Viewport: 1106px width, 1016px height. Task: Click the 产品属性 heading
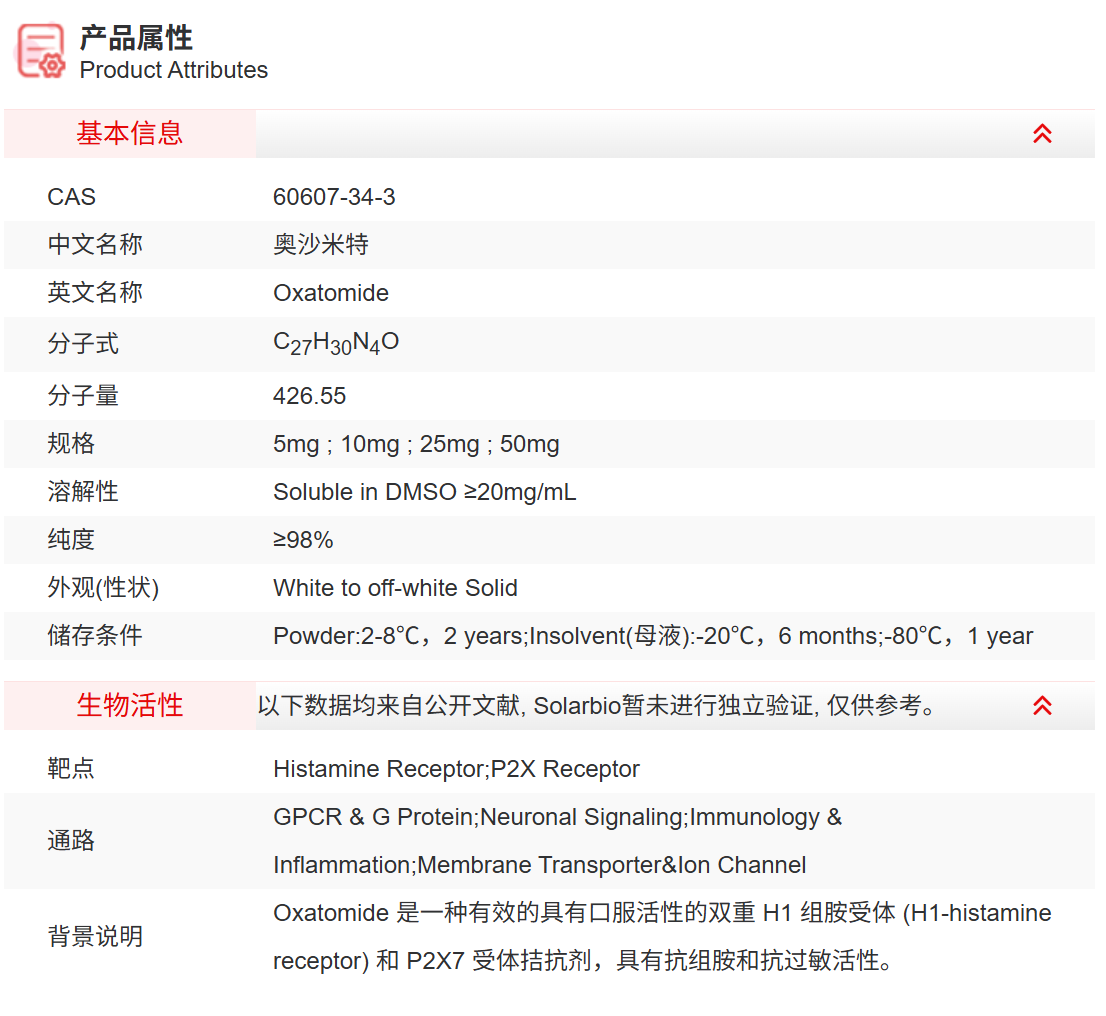tap(134, 39)
